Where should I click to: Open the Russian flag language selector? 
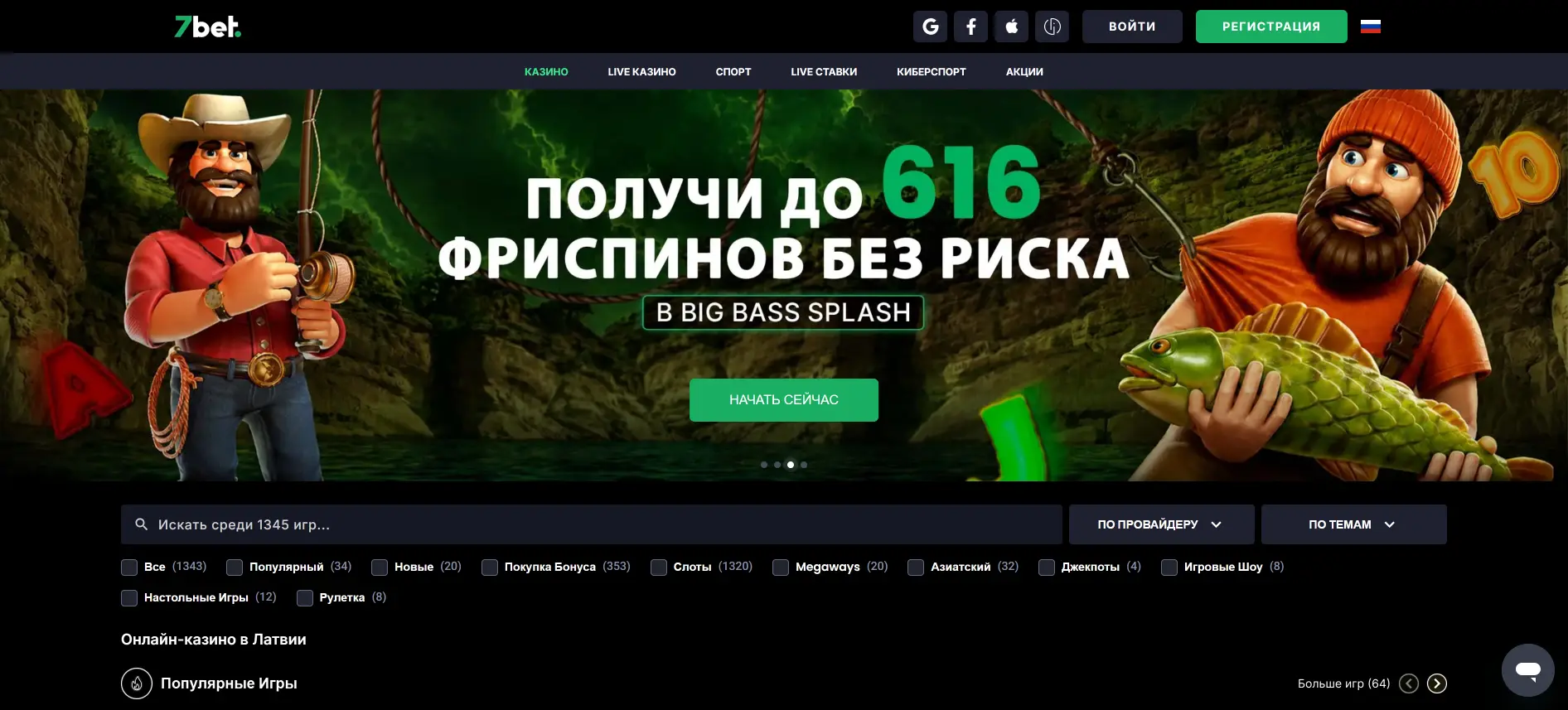pyautogui.click(x=1371, y=27)
